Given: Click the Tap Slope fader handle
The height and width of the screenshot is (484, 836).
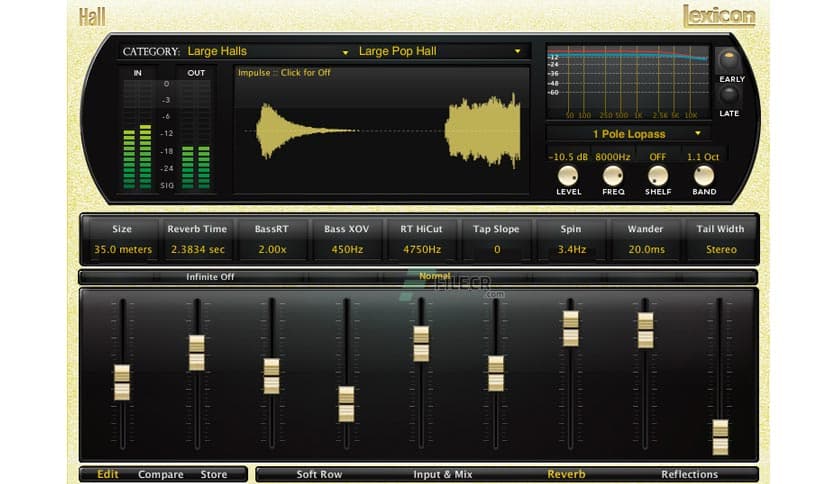Looking at the screenshot, I should pyautogui.click(x=495, y=374).
